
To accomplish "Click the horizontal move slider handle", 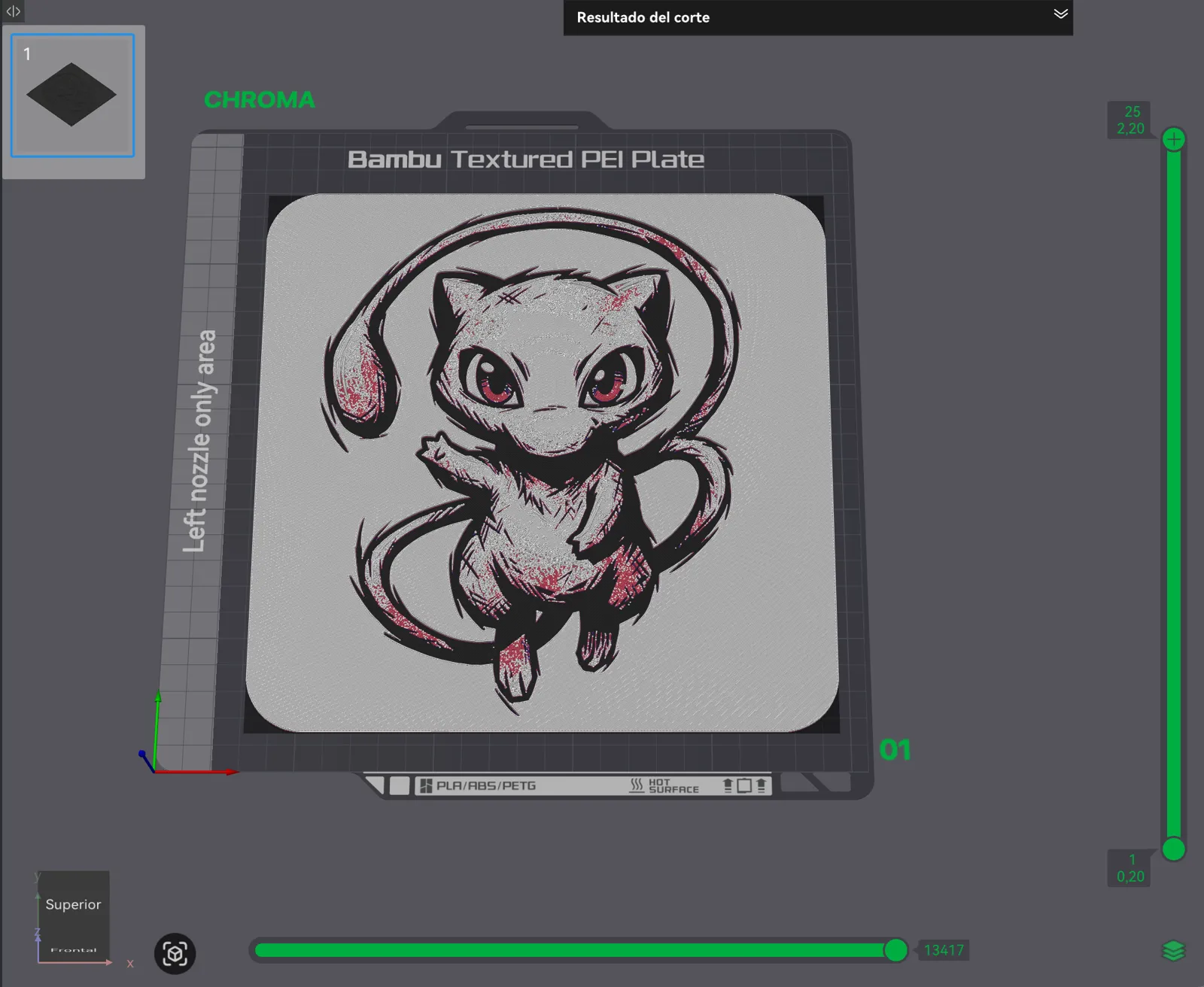I will 895,950.
